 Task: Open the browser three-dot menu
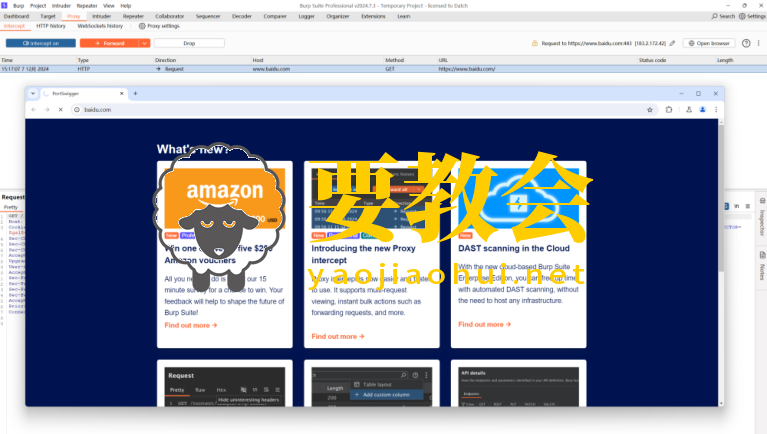716,110
